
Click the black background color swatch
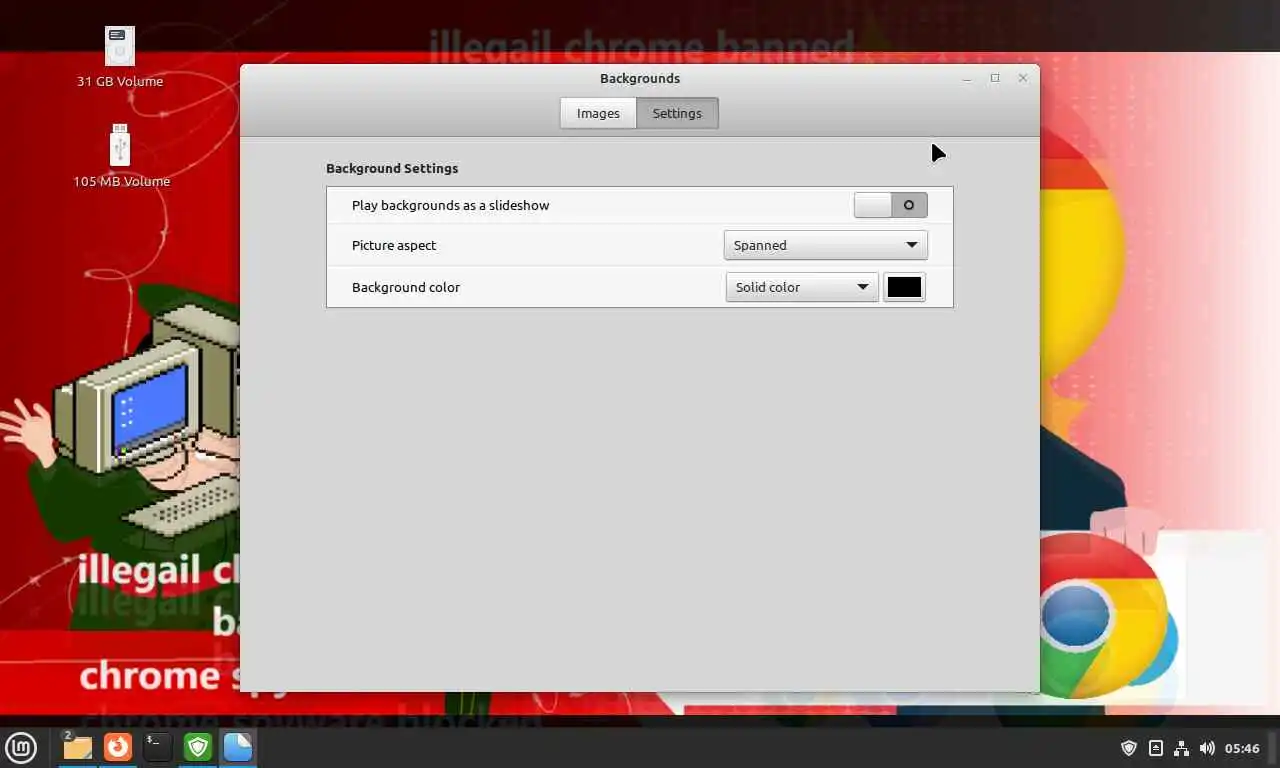(904, 287)
